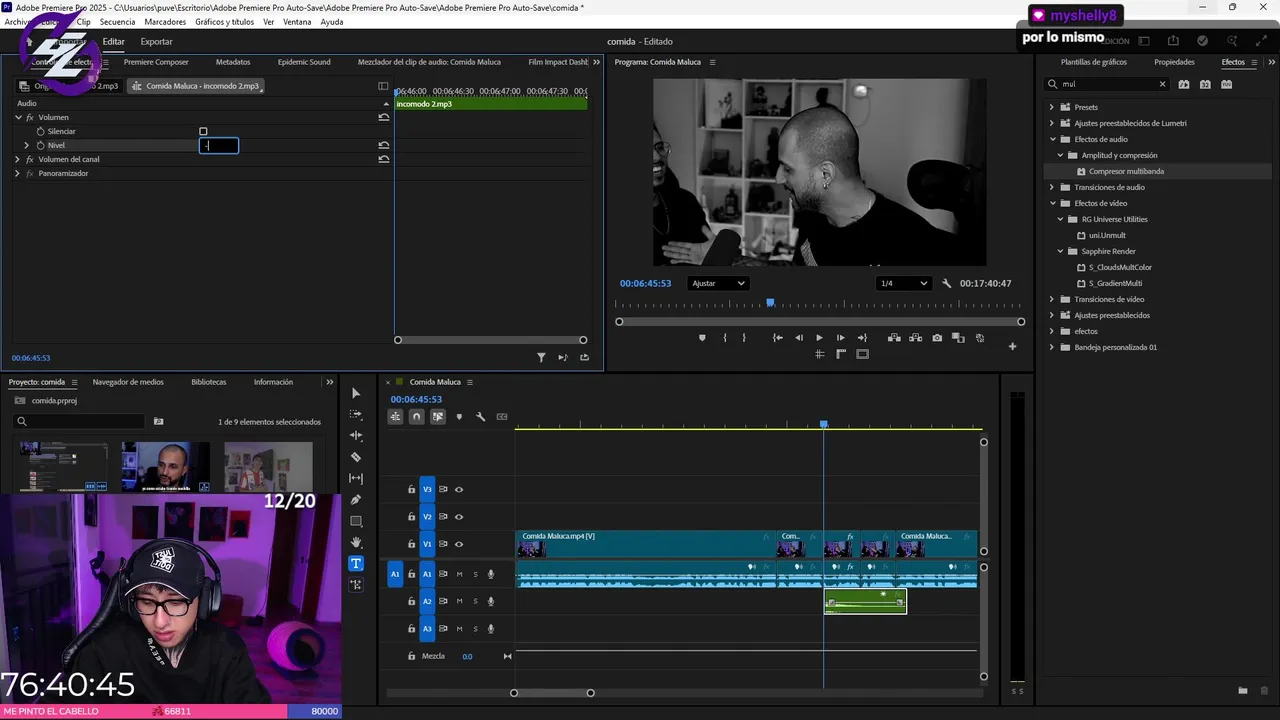Switch to Epidemic Sound tab
Image resolution: width=1280 pixels, height=720 pixels.
pyautogui.click(x=304, y=62)
